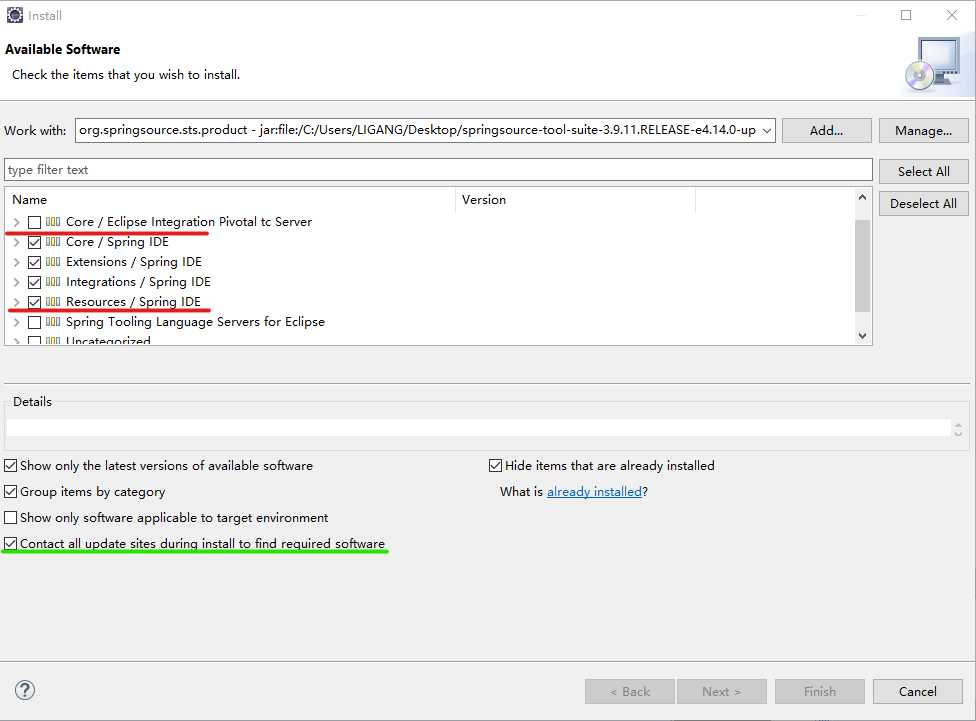Toggle Group items by category checkbox
Viewport: 976px width, 721px height.
click(11, 492)
